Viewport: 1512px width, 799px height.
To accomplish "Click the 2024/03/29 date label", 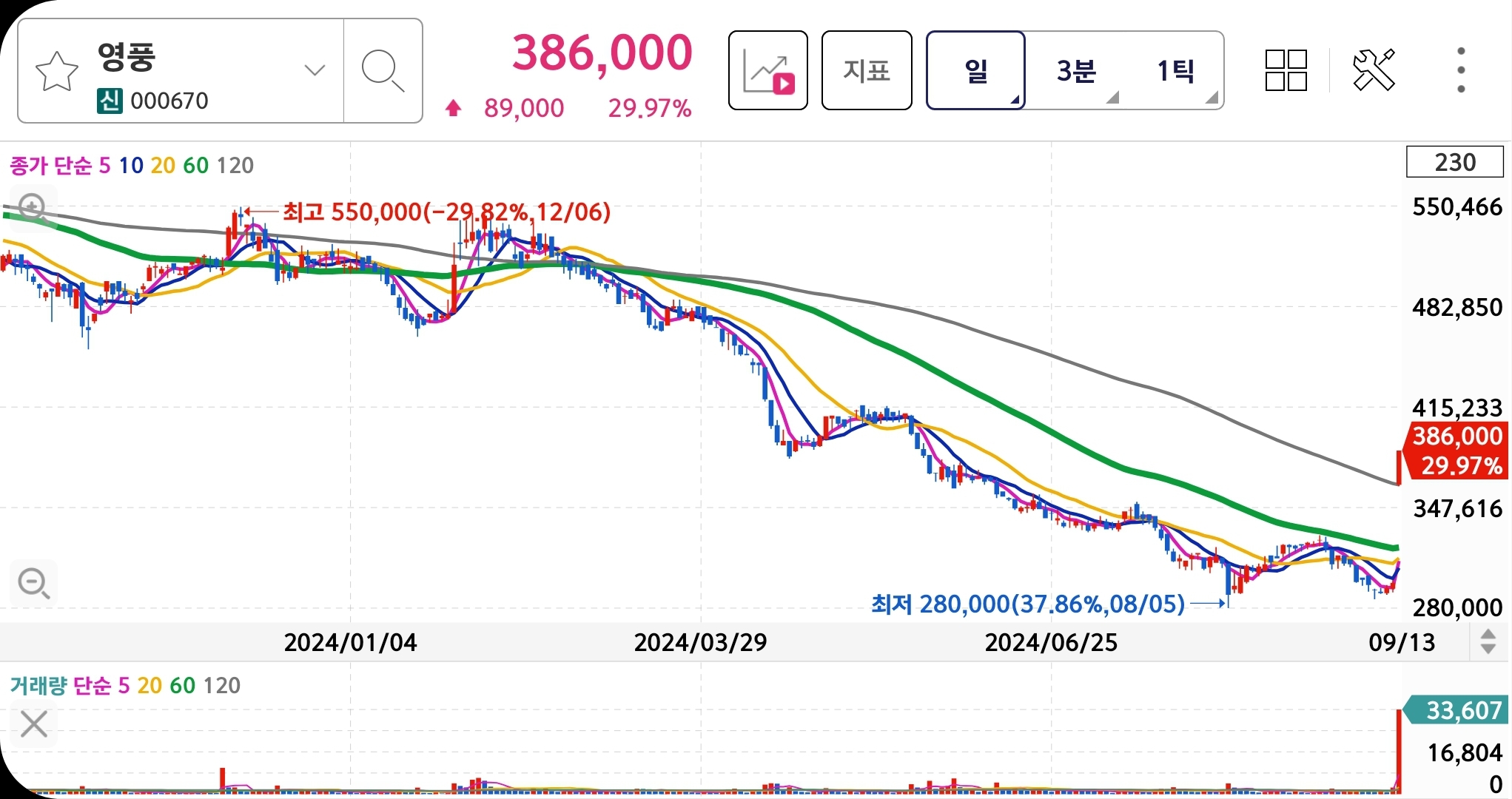I will point(700,642).
